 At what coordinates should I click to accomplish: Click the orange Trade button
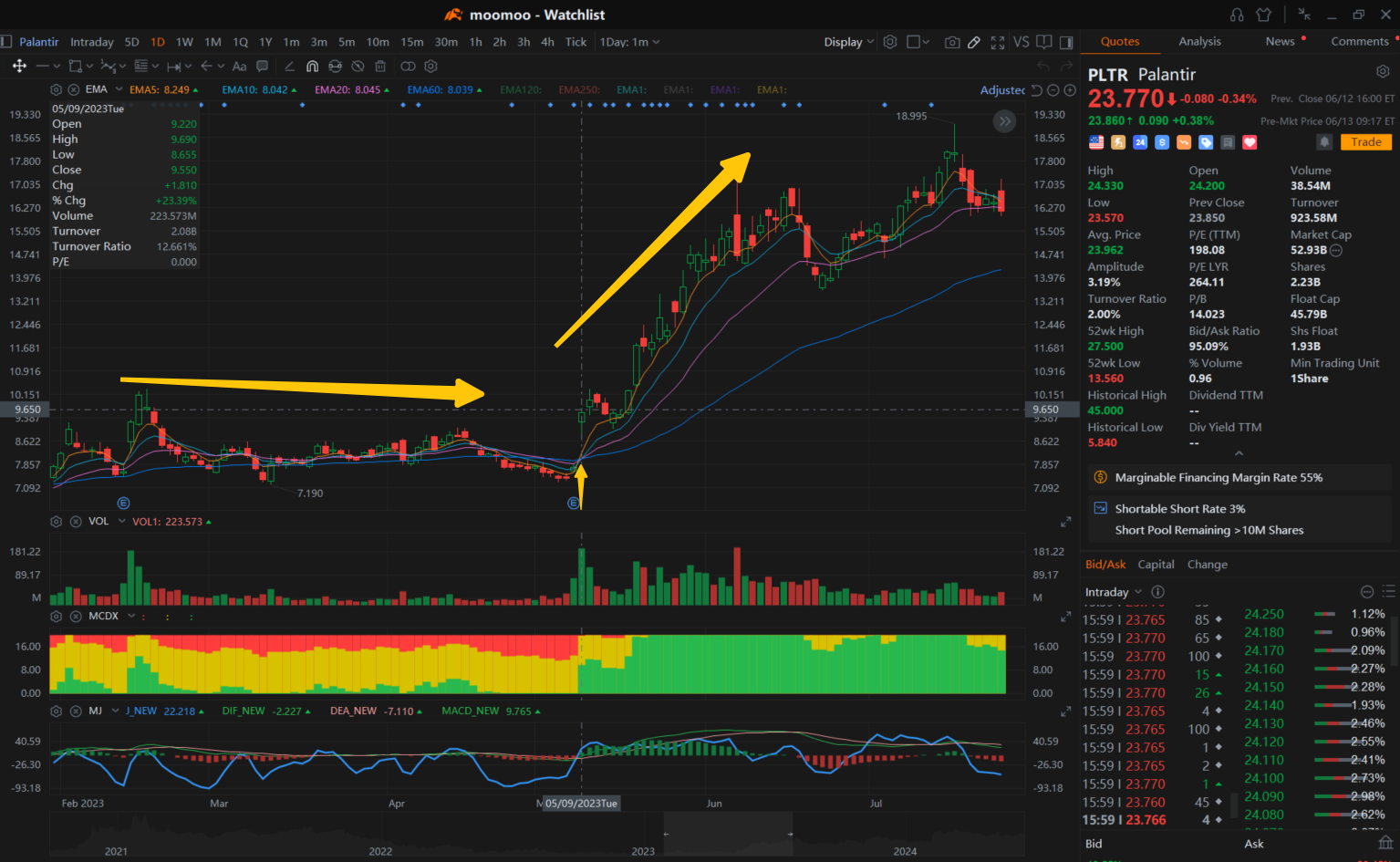click(x=1366, y=142)
